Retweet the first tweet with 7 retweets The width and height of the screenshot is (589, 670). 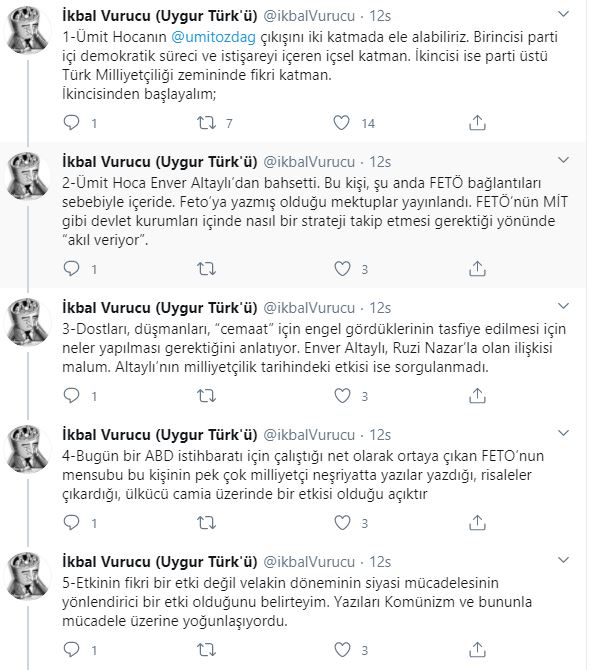[x=206, y=123]
